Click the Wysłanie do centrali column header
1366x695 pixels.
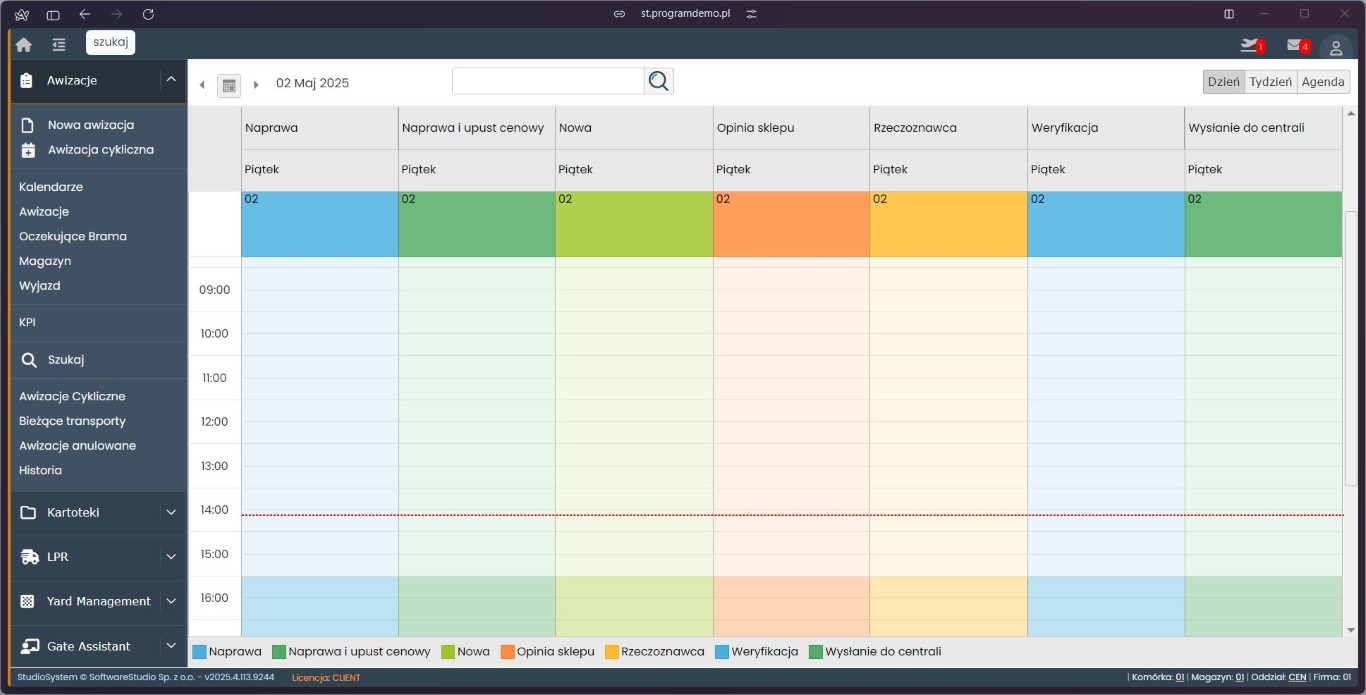(x=1263, y=128)
